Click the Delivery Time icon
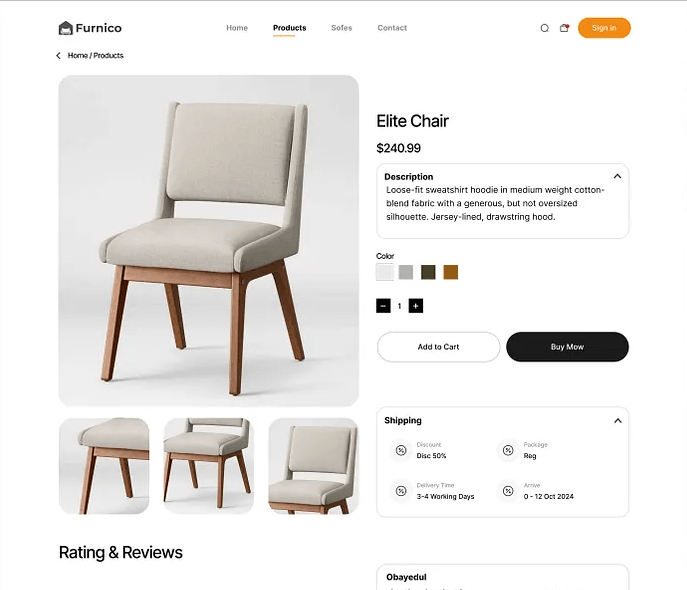 pos(401,491)
